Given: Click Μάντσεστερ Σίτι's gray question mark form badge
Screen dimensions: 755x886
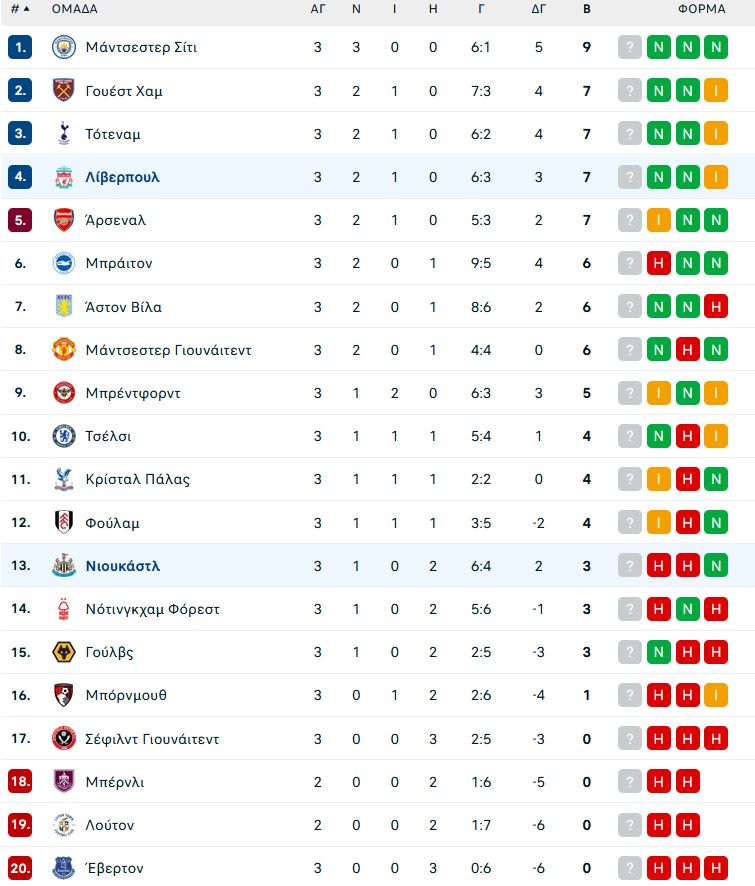Looking at the screenshot, I should [630, 47].
